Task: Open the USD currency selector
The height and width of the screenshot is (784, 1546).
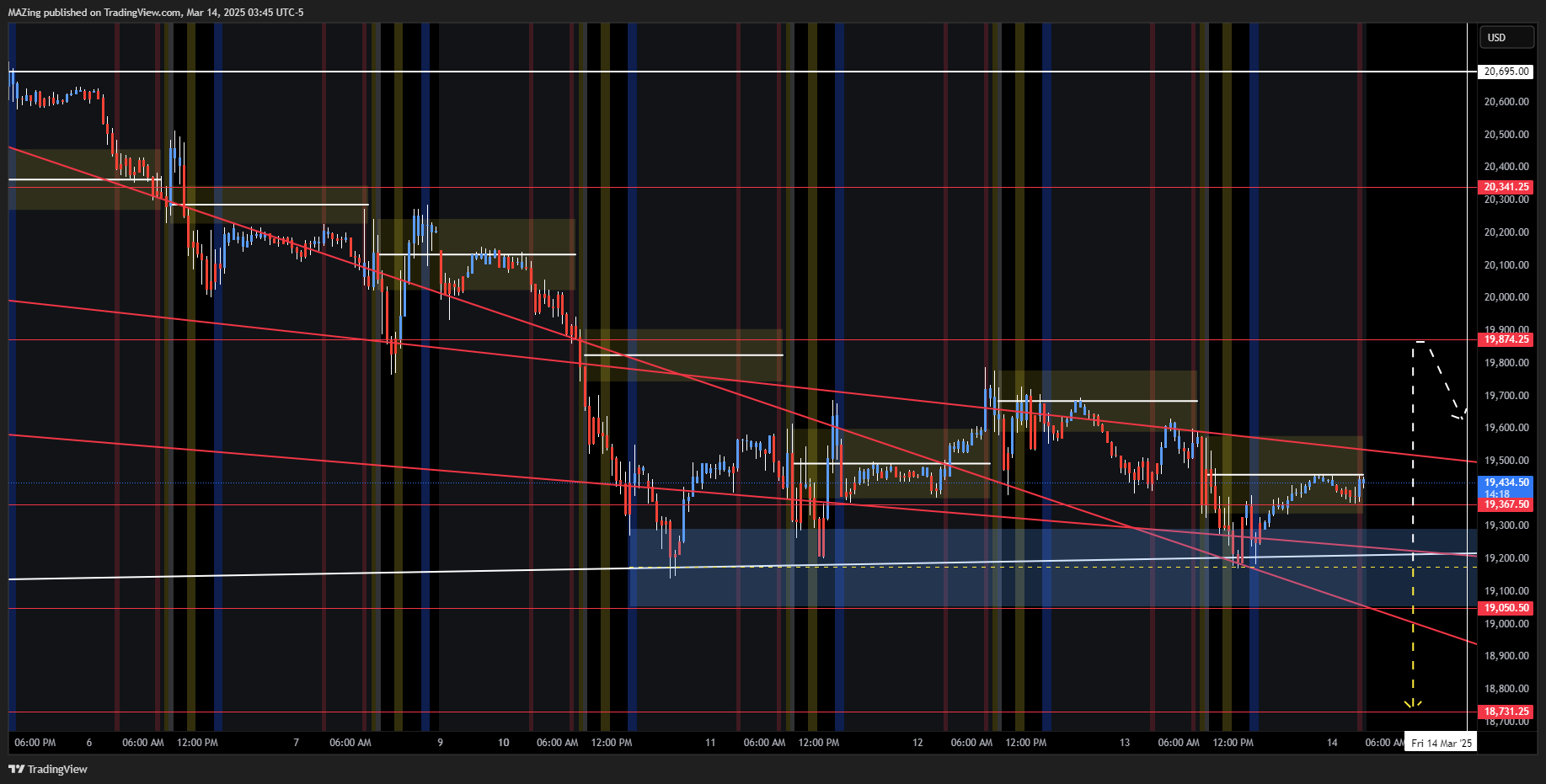Action: pyautogui.click(x=1507, y=37)
